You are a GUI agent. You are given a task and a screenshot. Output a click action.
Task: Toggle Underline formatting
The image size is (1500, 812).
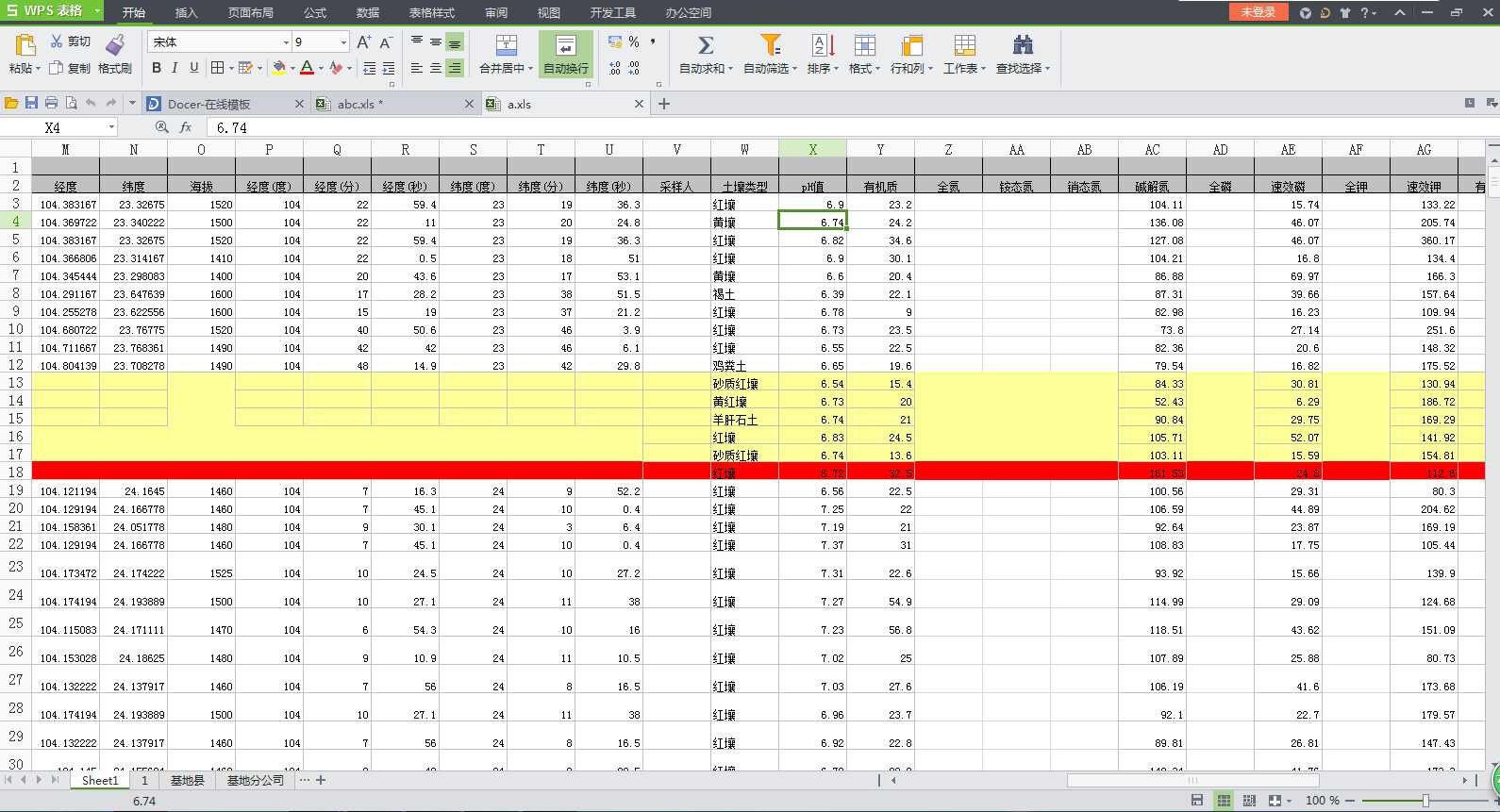coord(194,68)
